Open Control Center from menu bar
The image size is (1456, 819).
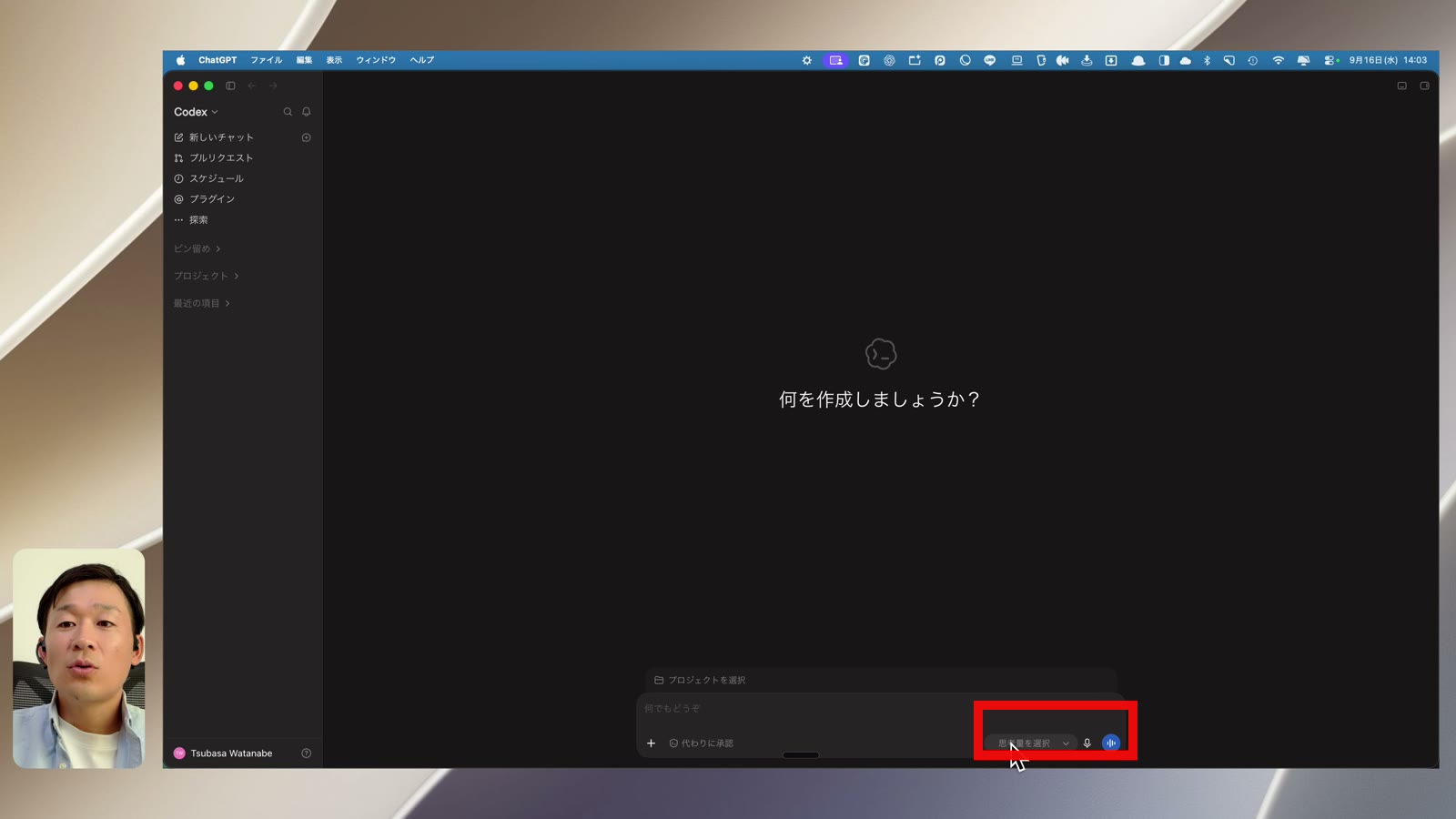click(1331, 60)
